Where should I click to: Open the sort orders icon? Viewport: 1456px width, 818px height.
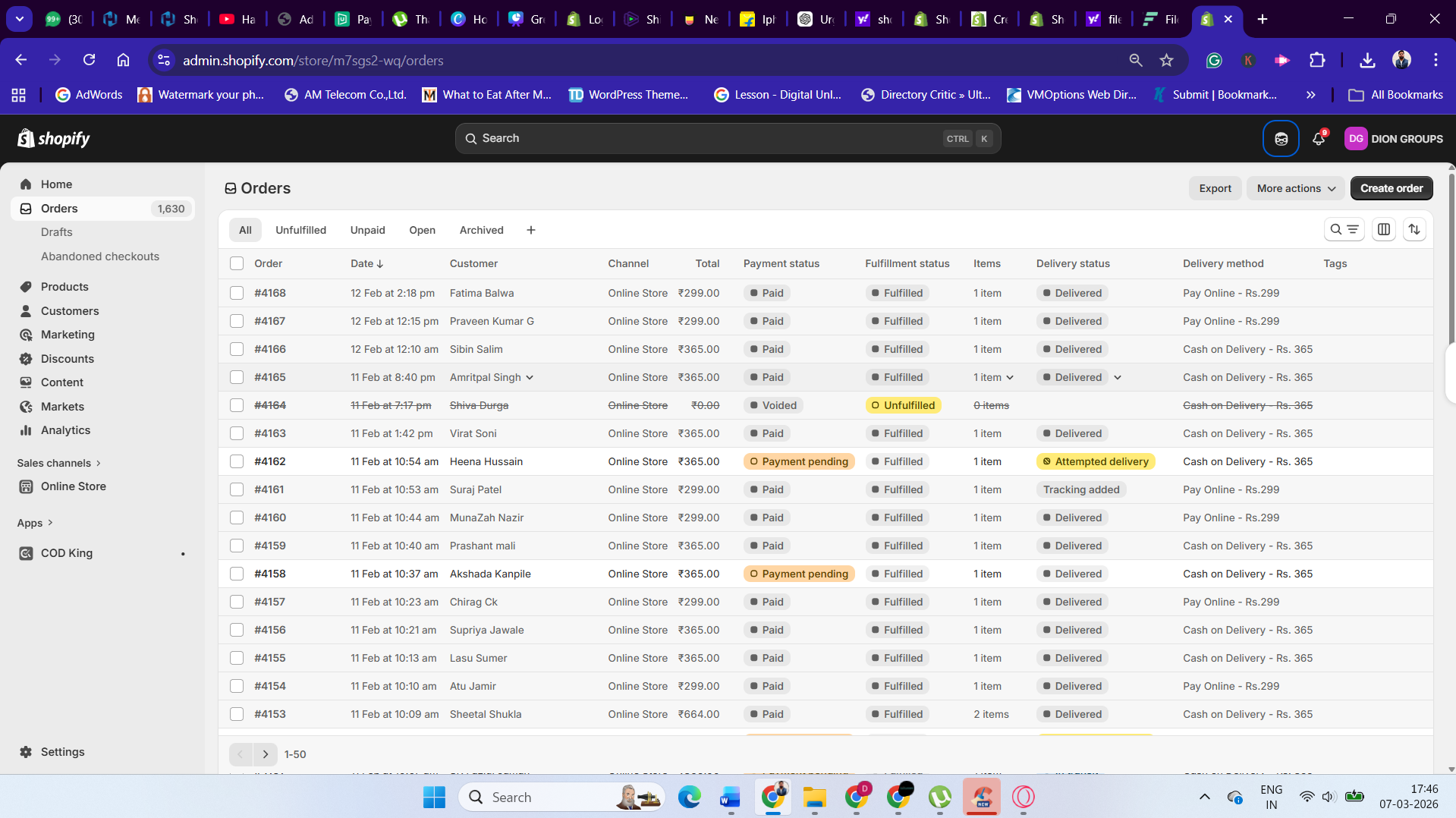click(1414, 229)
